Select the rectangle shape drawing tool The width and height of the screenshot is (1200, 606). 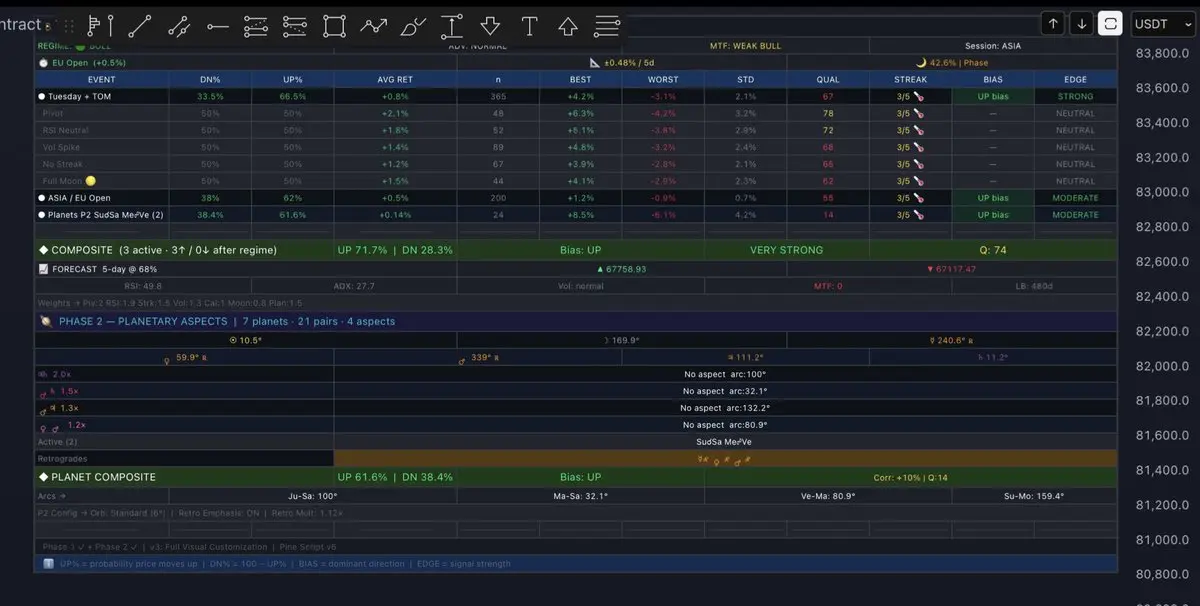click(334, 26)
